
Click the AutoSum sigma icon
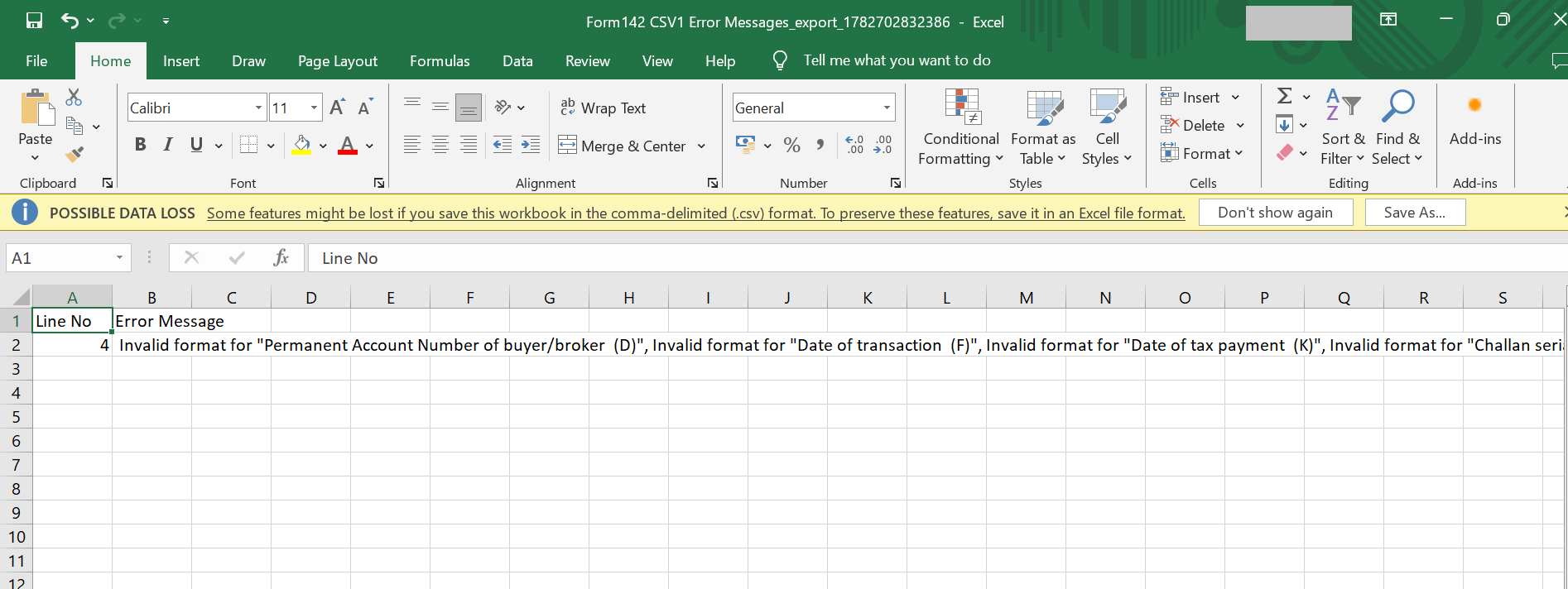click(x=1285, y=97)
